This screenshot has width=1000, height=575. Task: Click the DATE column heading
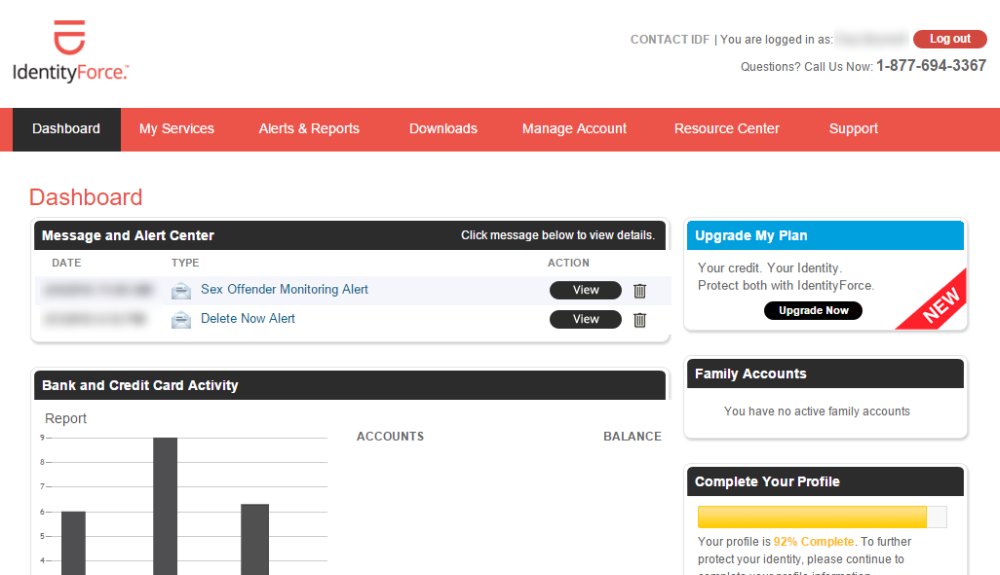click(66, 263)
